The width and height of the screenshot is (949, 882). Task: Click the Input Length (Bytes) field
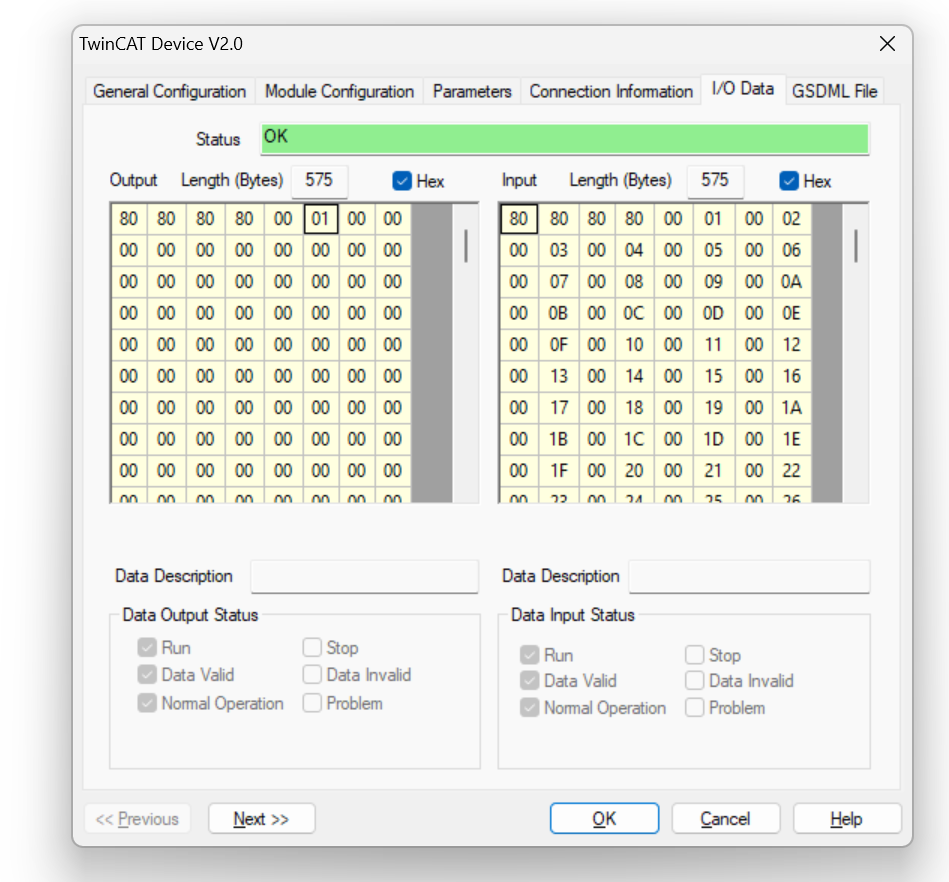(x=715, y=181)
